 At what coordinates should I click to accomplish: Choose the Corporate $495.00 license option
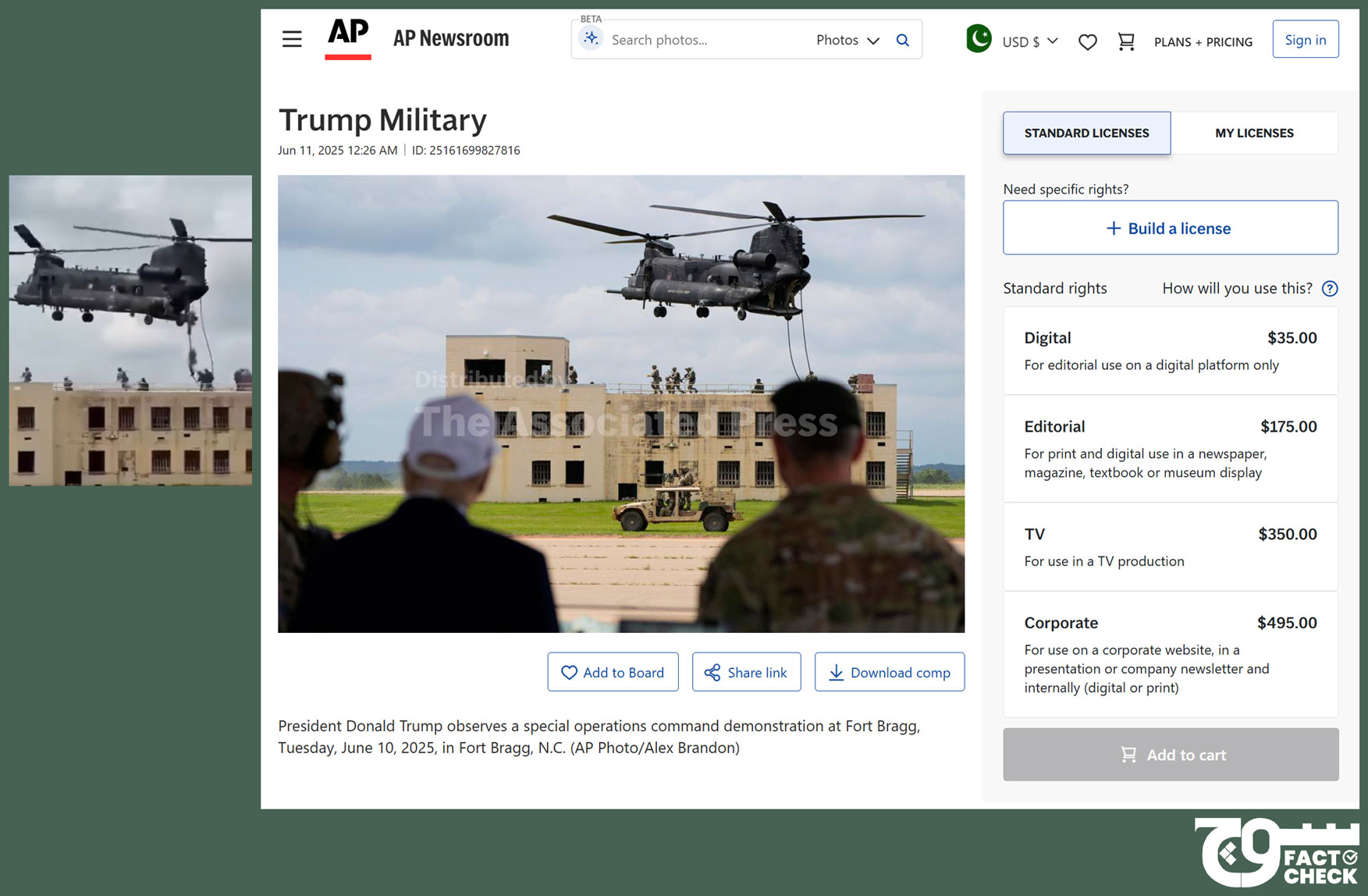(1170, 654)
